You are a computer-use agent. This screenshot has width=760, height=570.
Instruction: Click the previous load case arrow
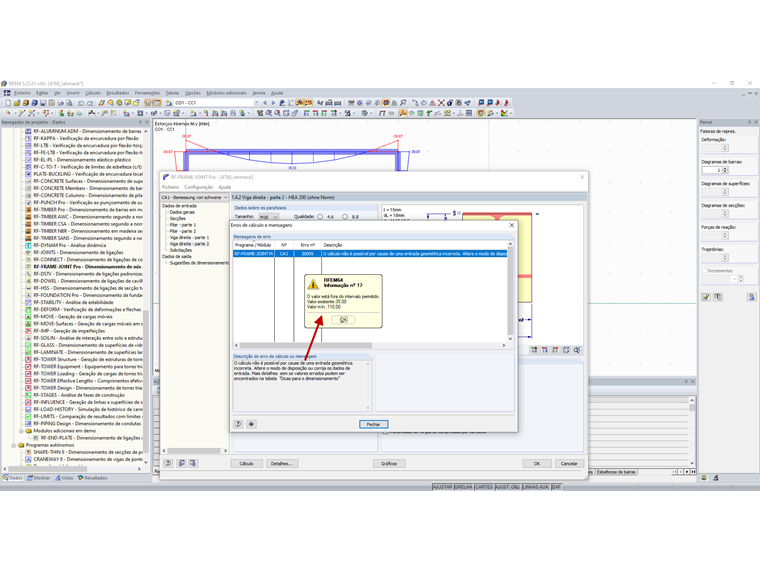click(x=265, y=103)
